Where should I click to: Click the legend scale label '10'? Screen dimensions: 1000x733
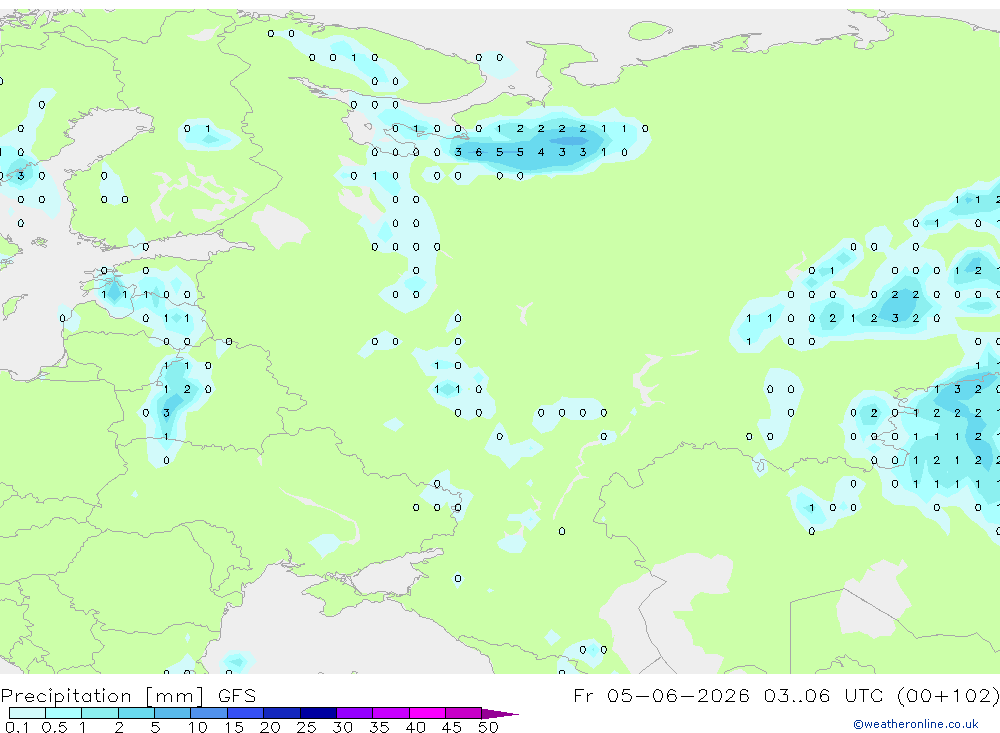197,727
